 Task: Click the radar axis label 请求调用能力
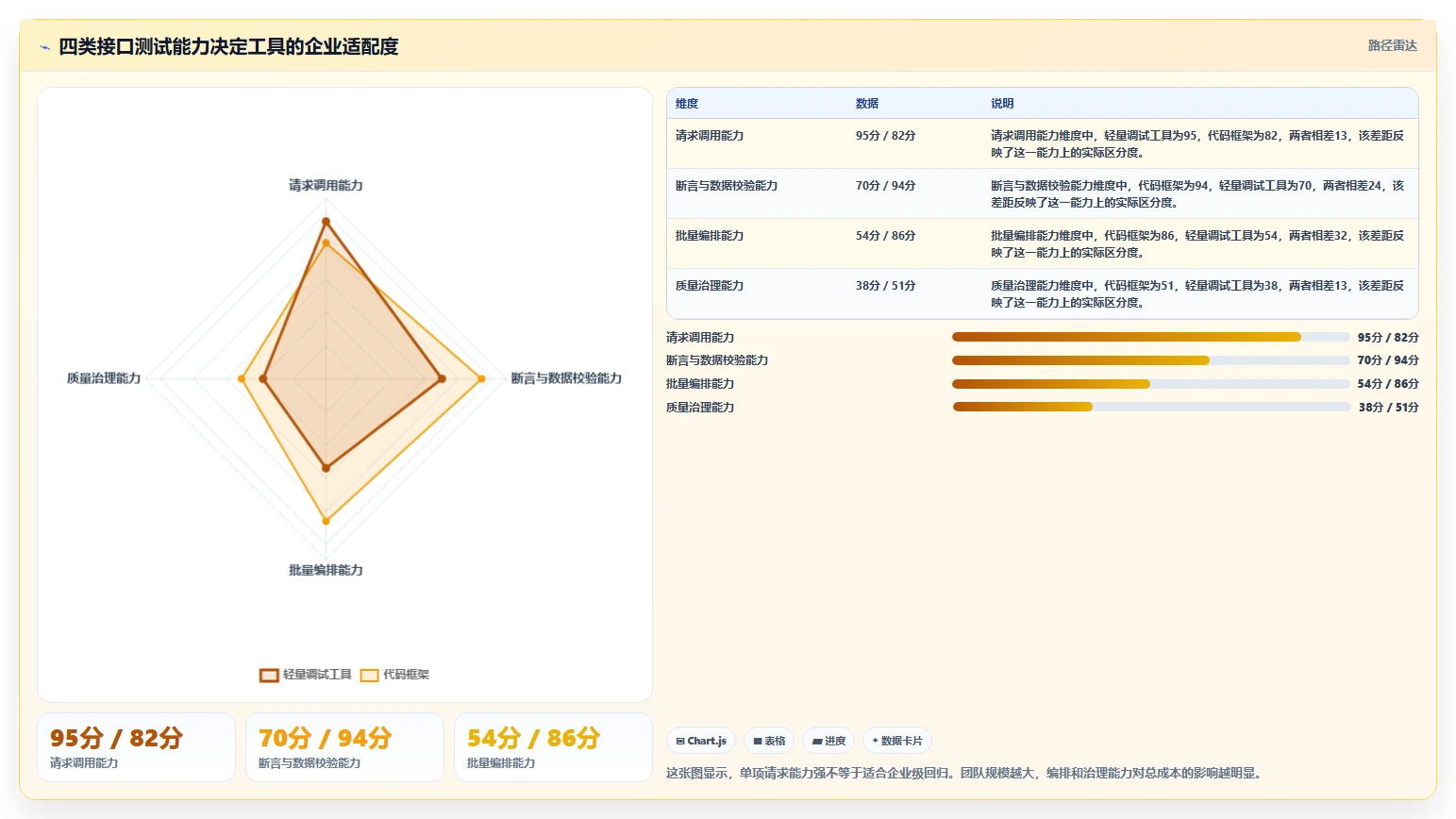point(326,186)
